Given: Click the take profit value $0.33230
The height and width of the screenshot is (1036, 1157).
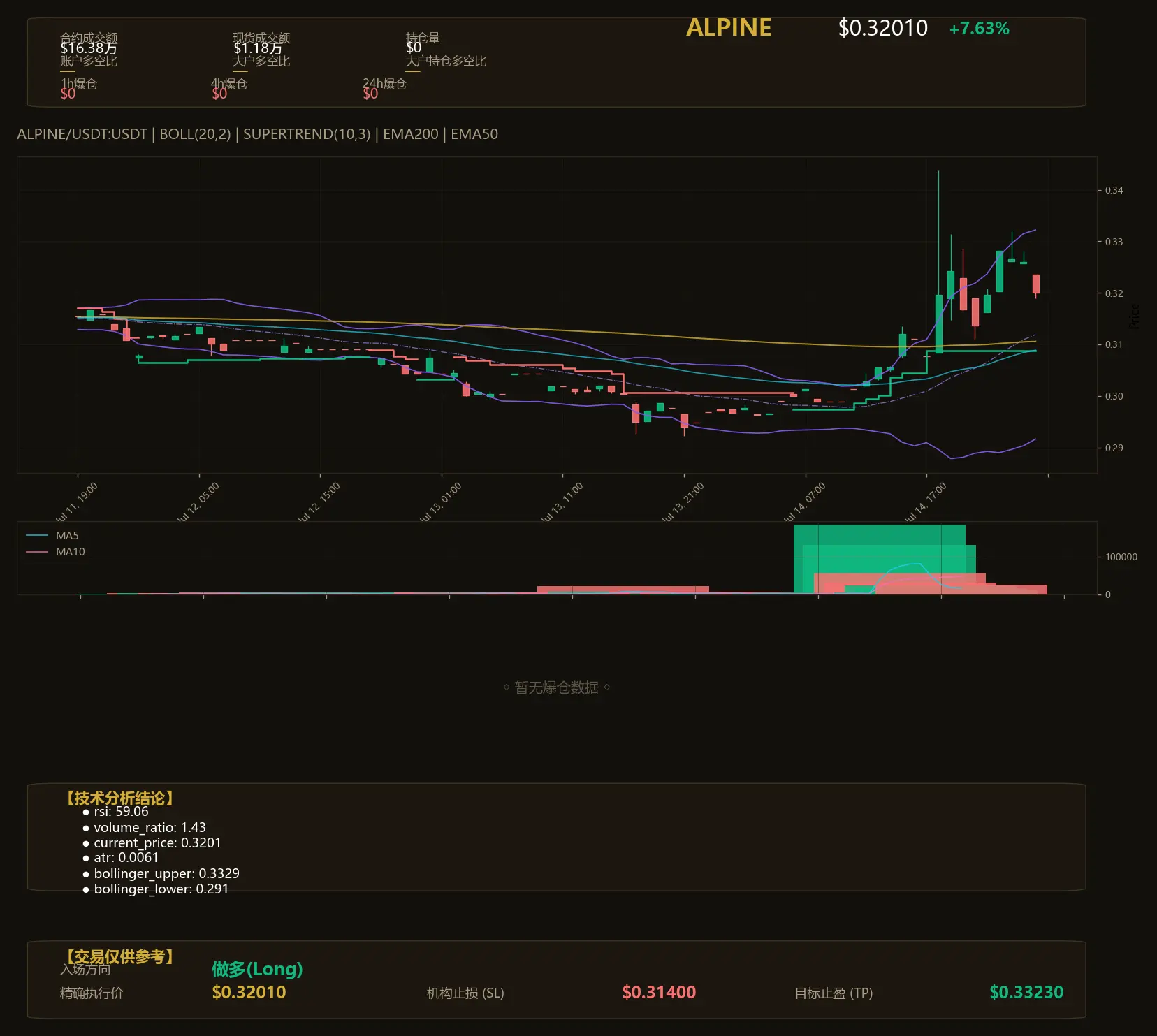Looking at the screenshot, I should pos(1026,992).
